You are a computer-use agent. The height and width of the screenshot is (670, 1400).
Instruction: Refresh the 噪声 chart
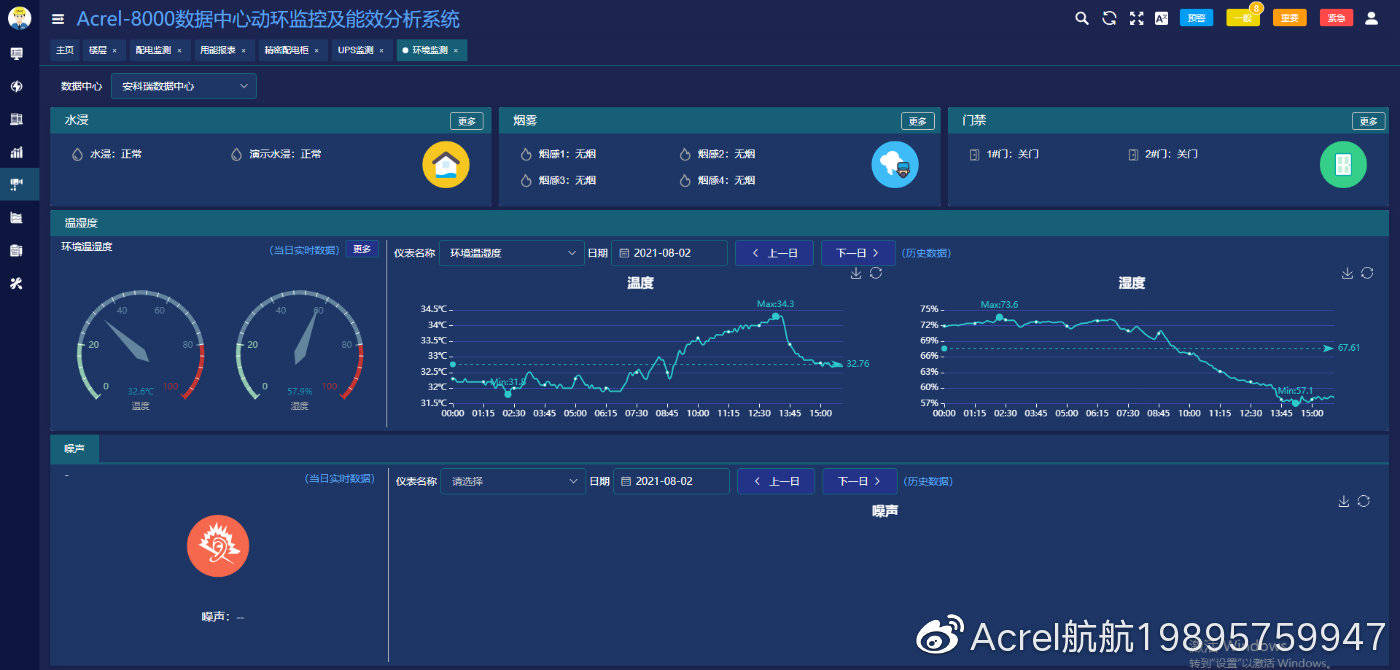[x=1364, y=501]
